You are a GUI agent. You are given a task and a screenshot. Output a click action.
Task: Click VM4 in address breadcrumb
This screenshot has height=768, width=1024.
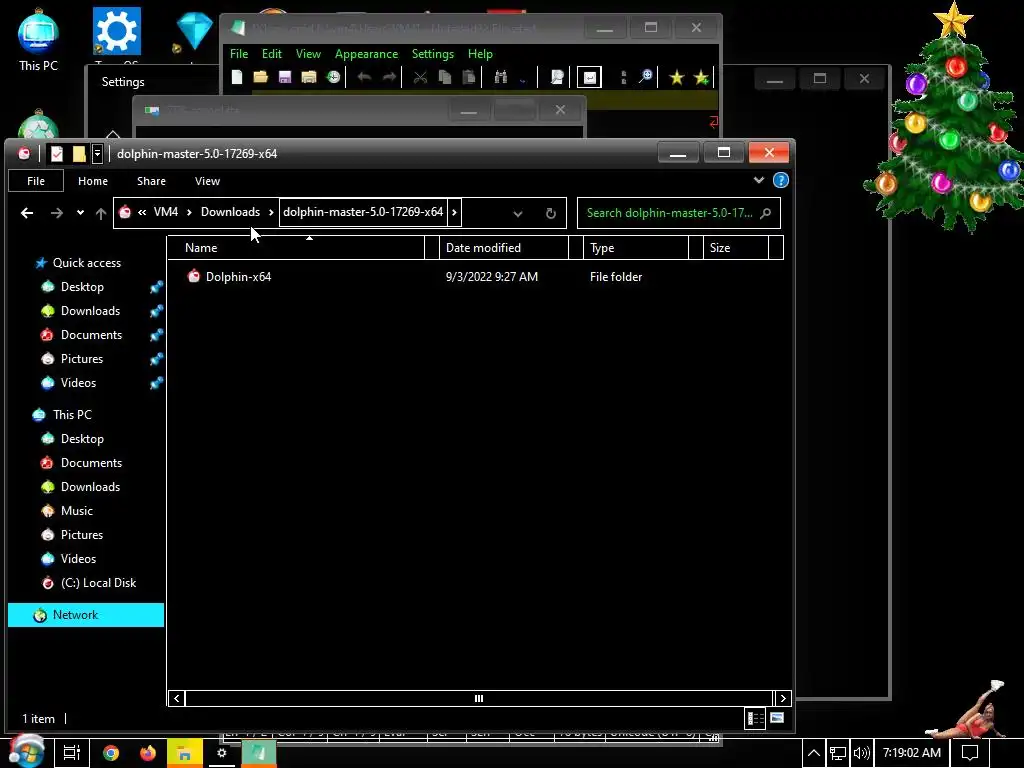coord(166,212)
